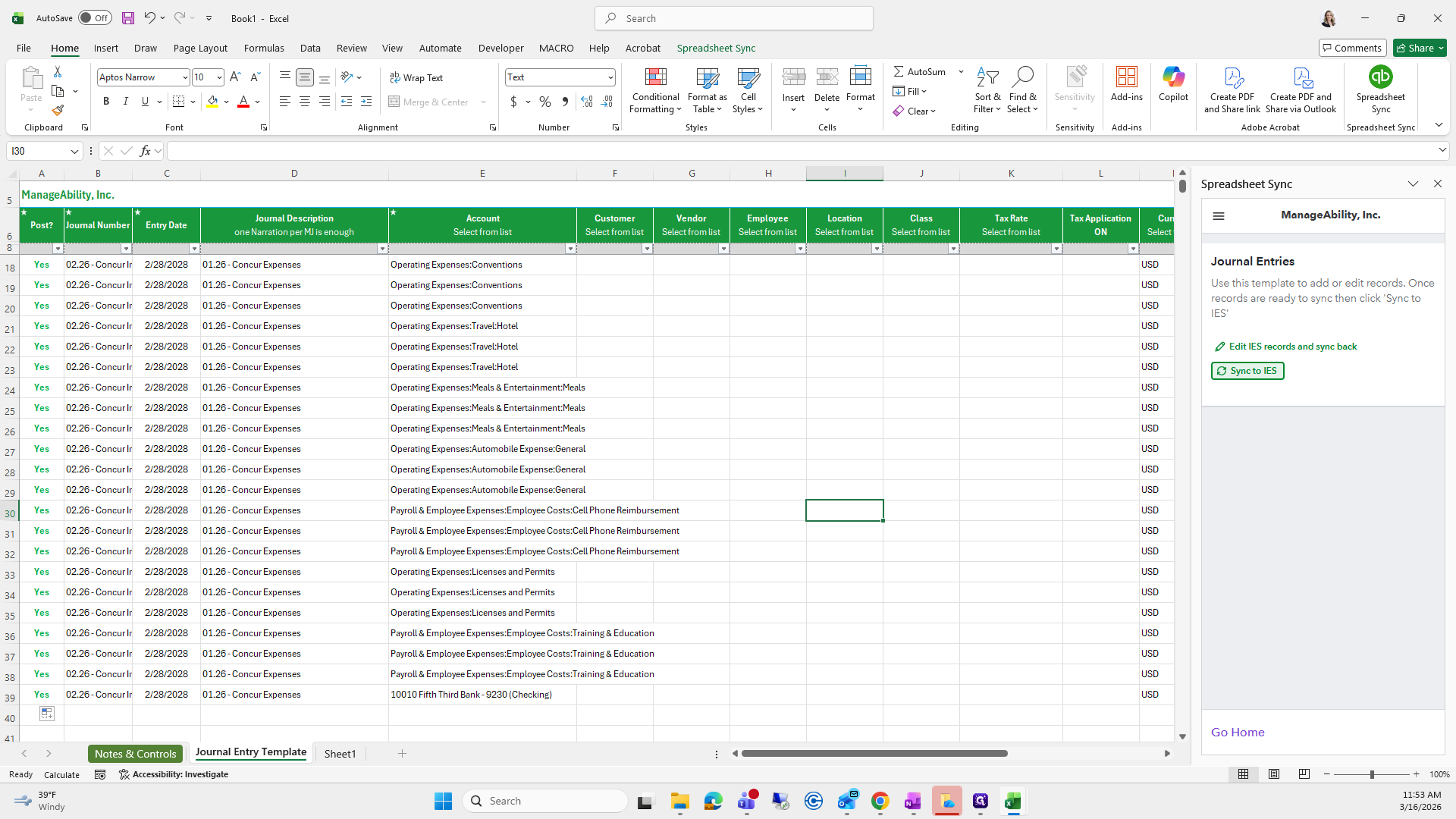
Task: Click the Format Painter brush icon
Action: pos(58,111)
